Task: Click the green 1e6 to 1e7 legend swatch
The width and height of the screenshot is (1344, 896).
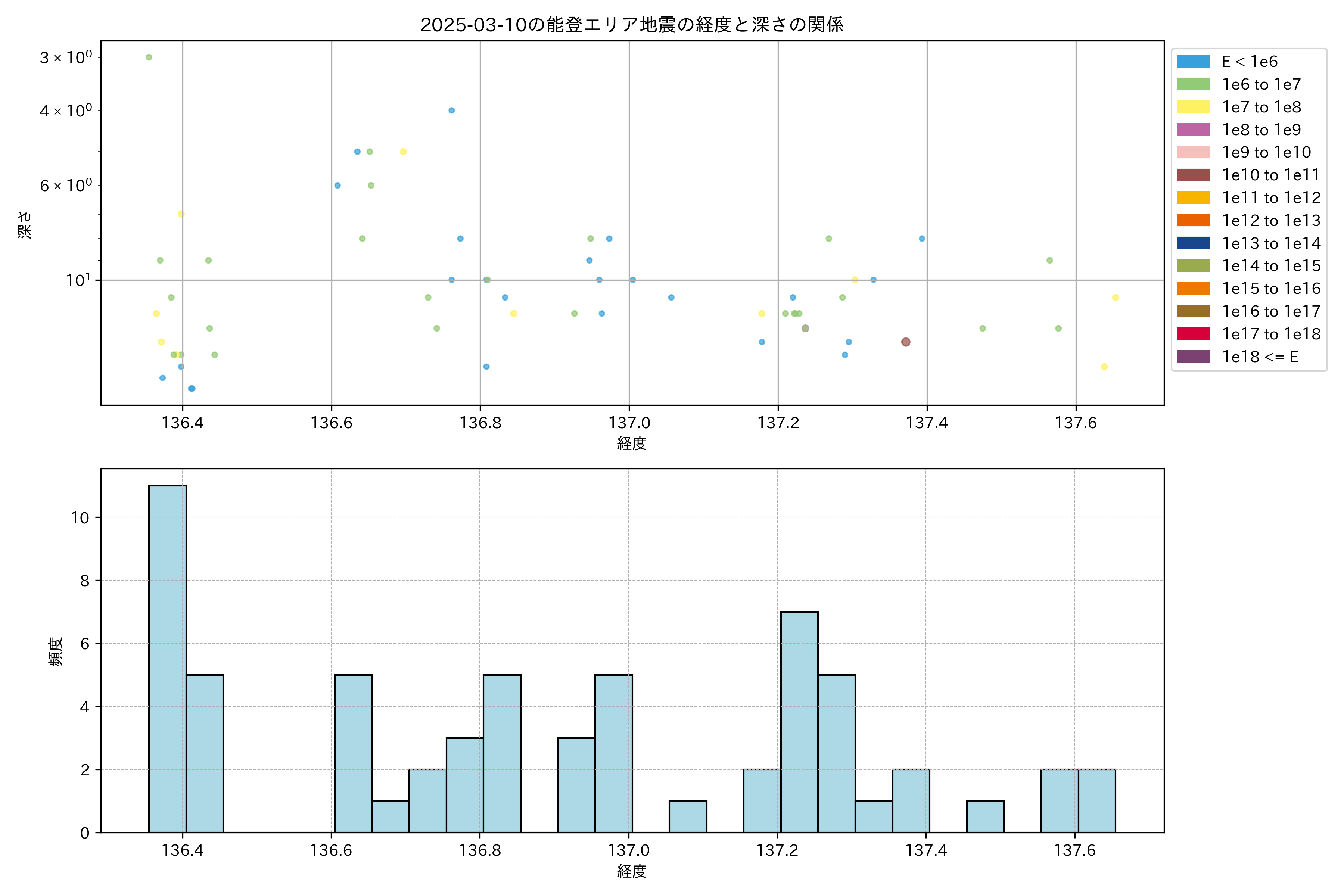Action: point(1193,85)
